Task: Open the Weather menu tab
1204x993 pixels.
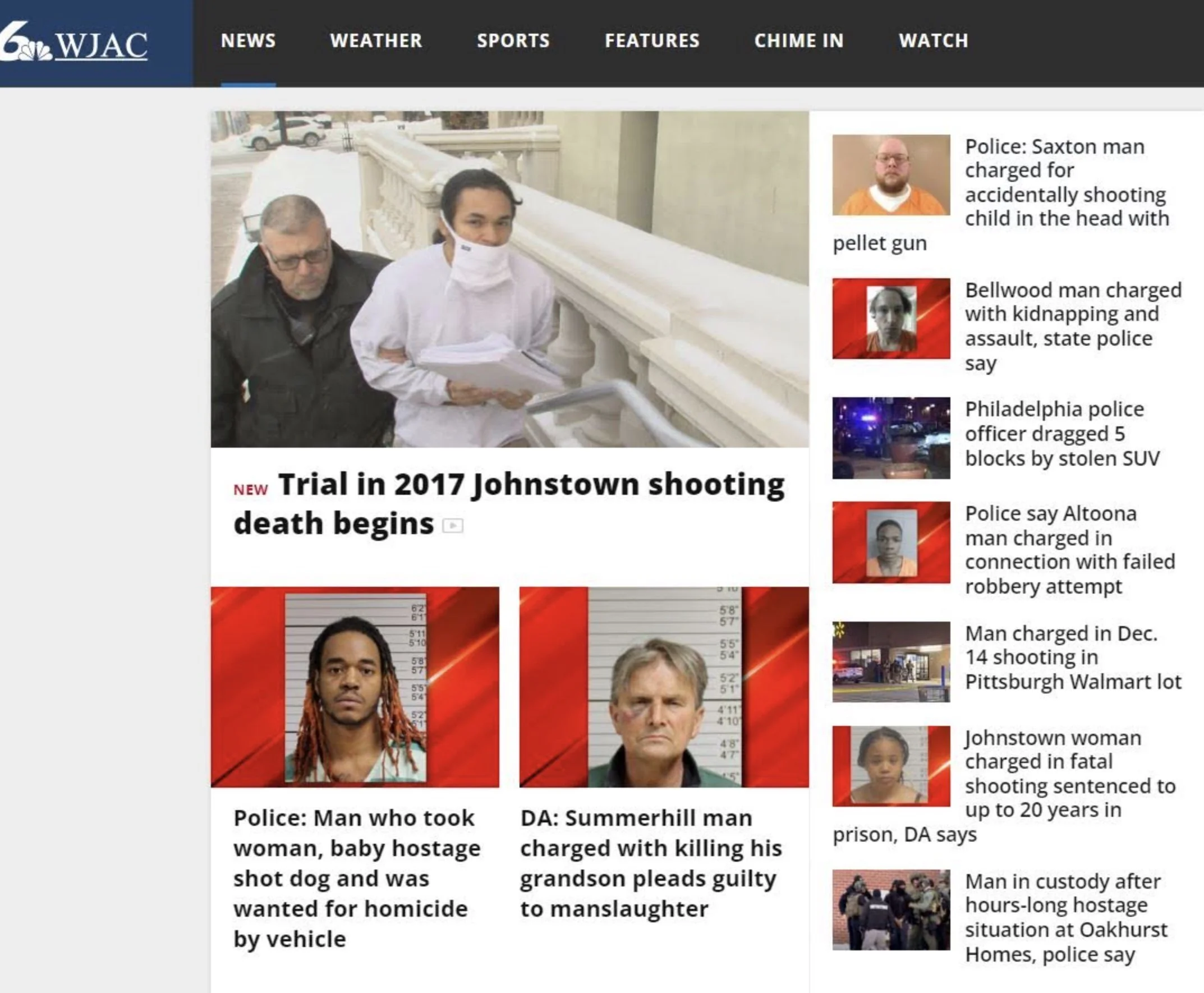Action: click(x=376, y=40)
